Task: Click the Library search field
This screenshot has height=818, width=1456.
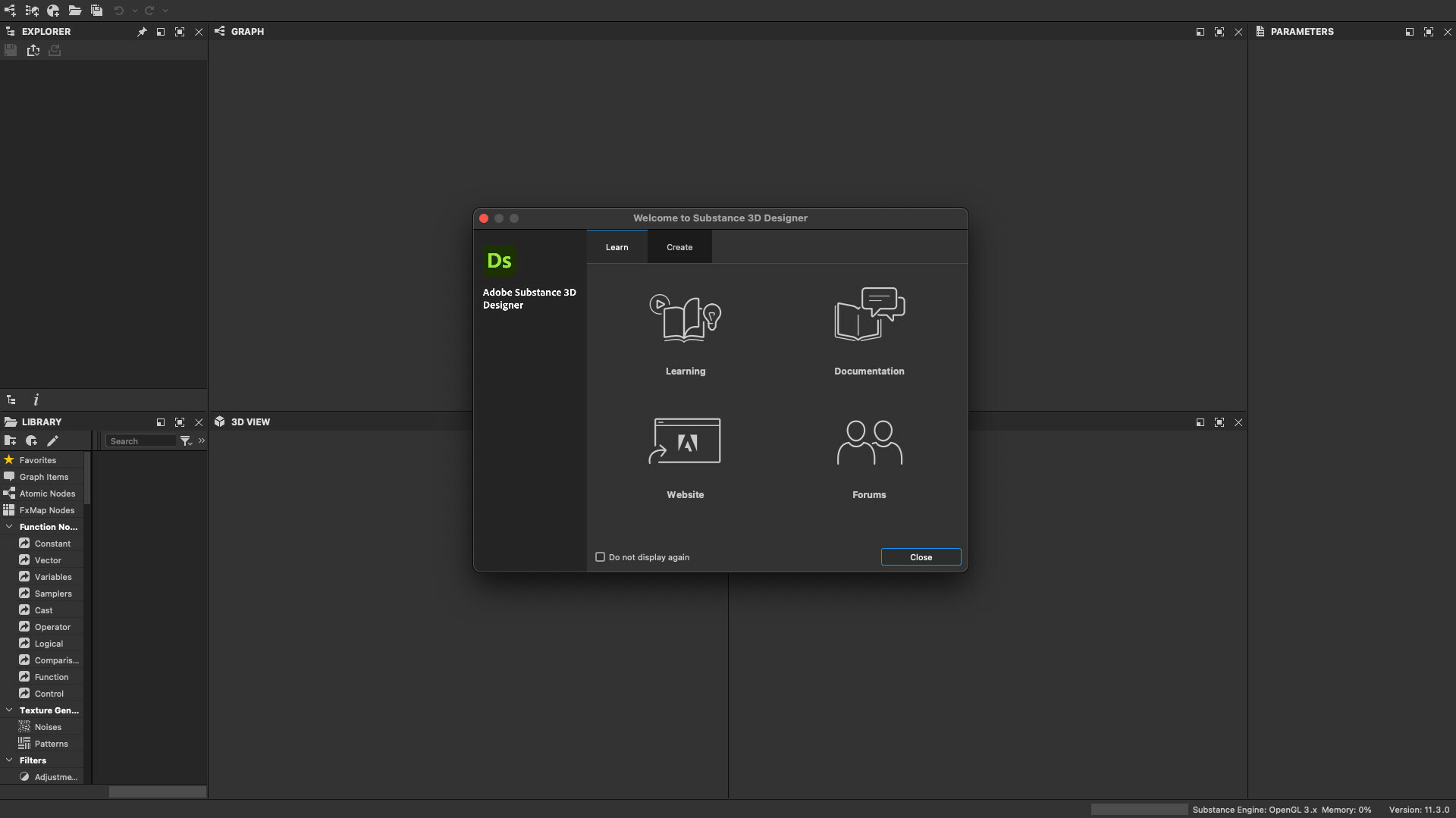Action: click(x=140, y=440)
